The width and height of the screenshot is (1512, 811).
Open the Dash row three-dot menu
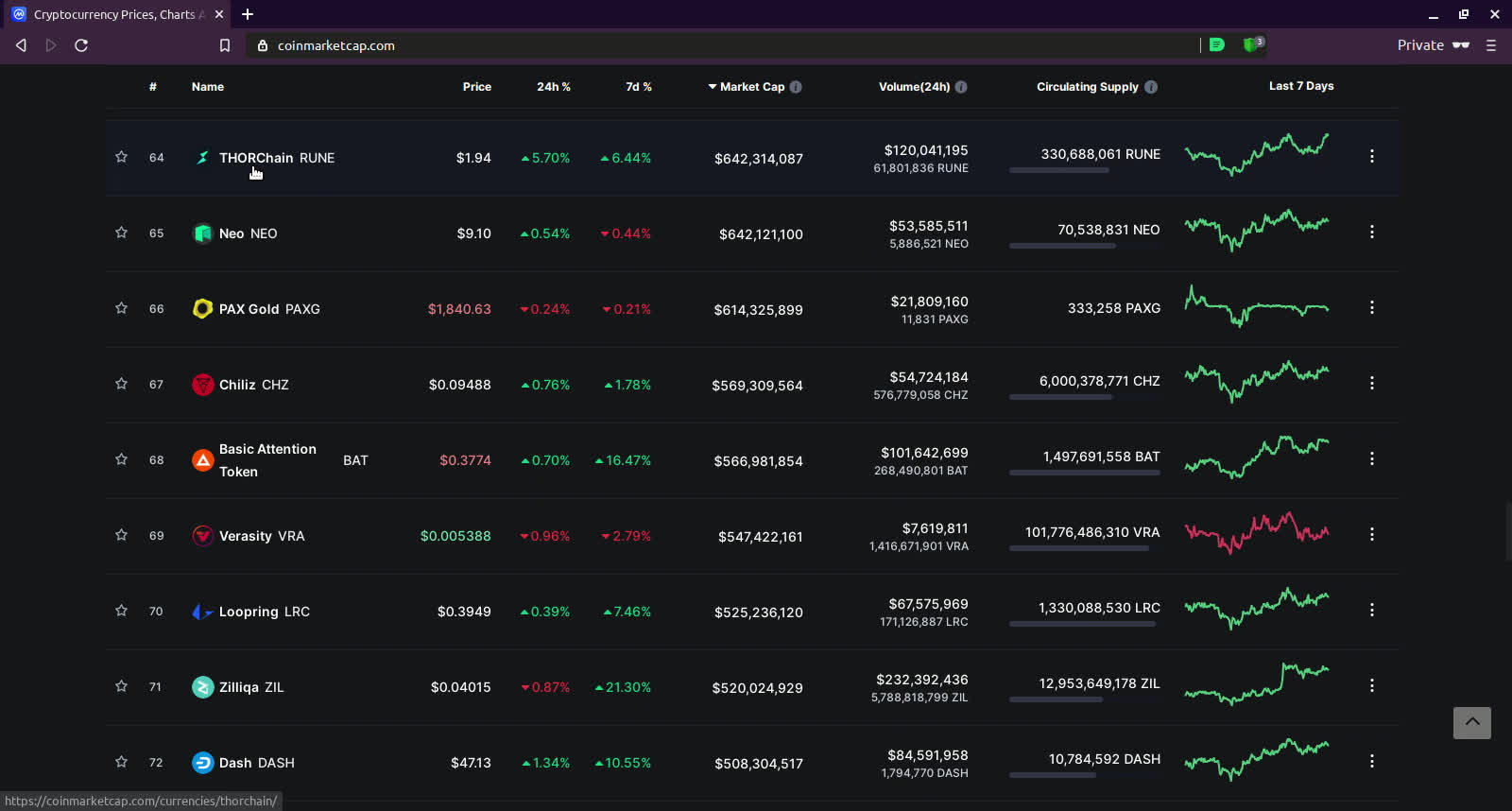coord(1372,761)
